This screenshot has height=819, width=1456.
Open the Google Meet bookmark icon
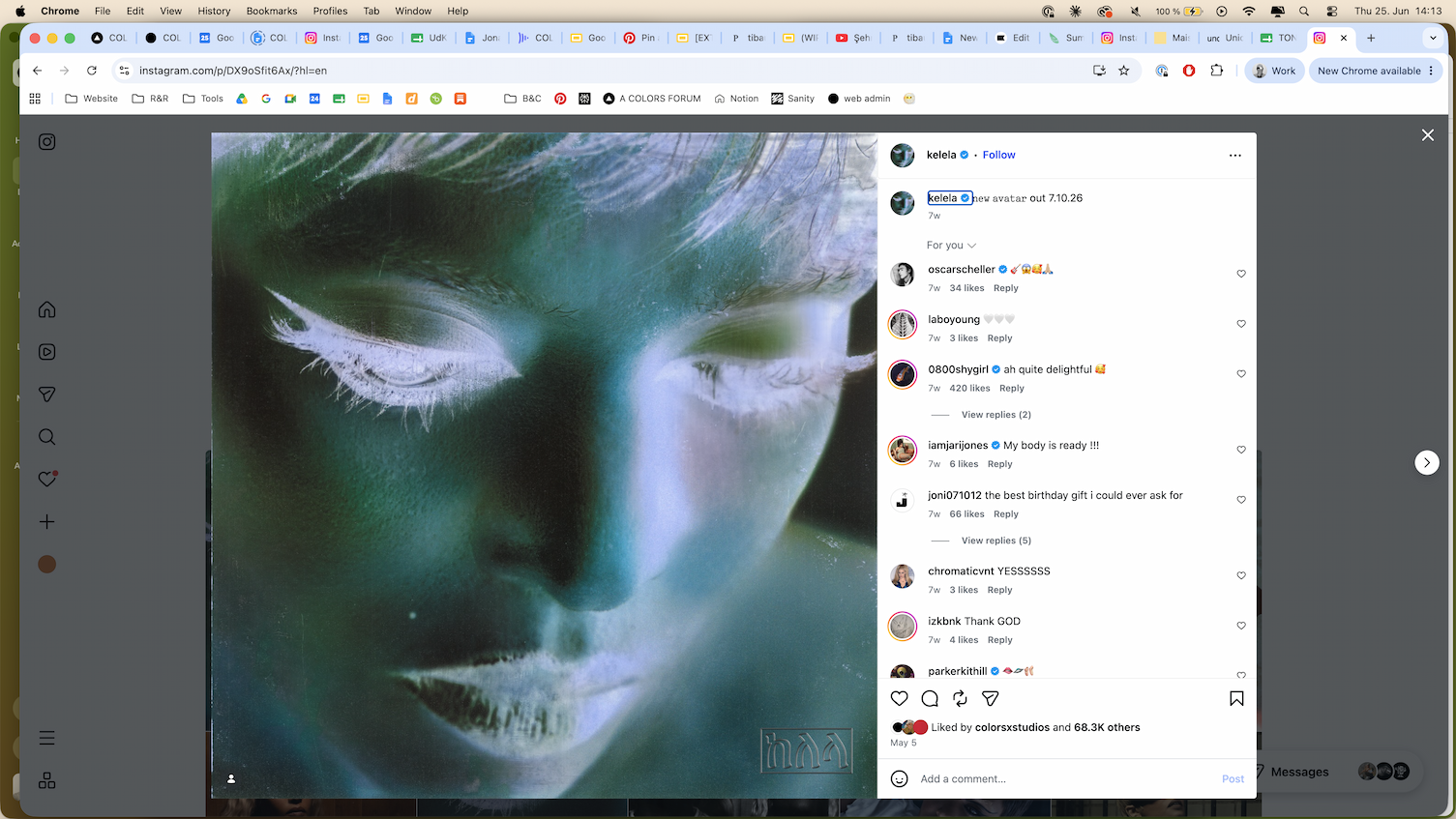click(x=290, y=99)
